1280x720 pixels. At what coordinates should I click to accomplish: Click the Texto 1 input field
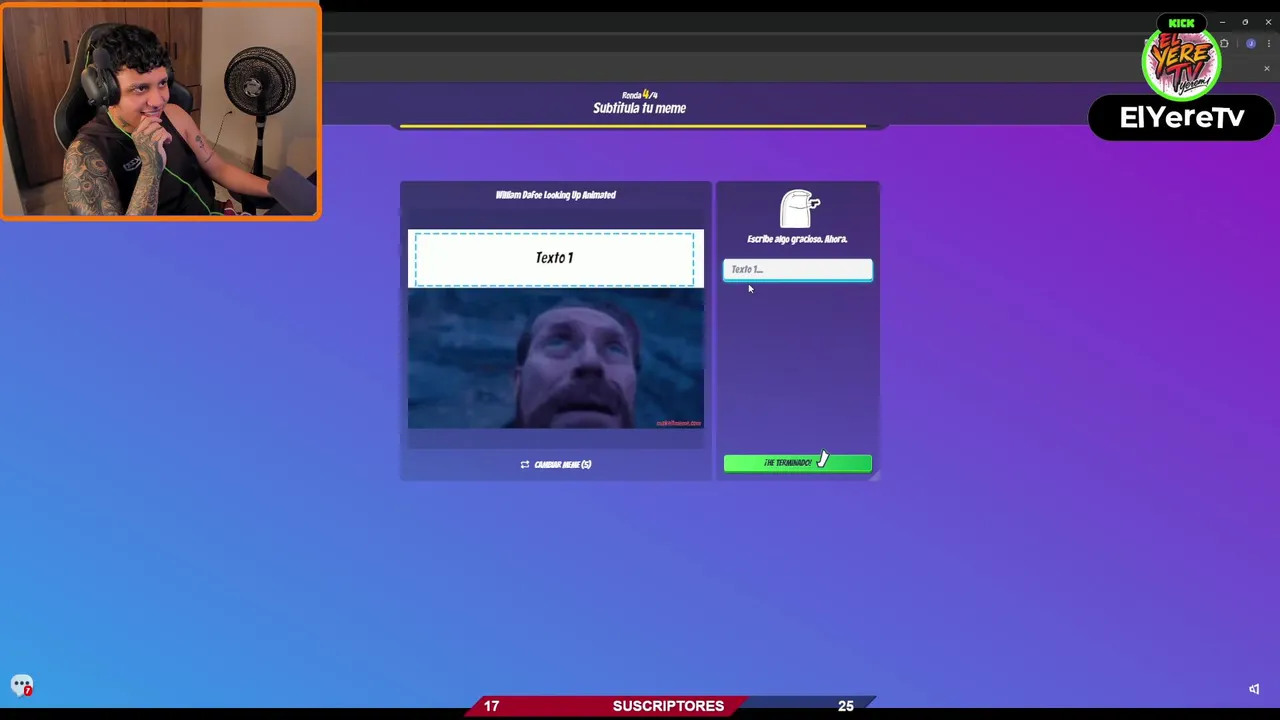(797, 269)
